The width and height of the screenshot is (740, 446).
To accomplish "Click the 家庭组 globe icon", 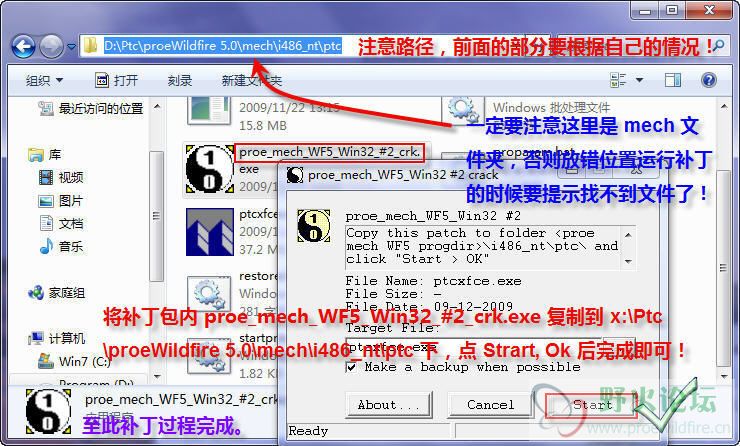I will pos(36,293).
